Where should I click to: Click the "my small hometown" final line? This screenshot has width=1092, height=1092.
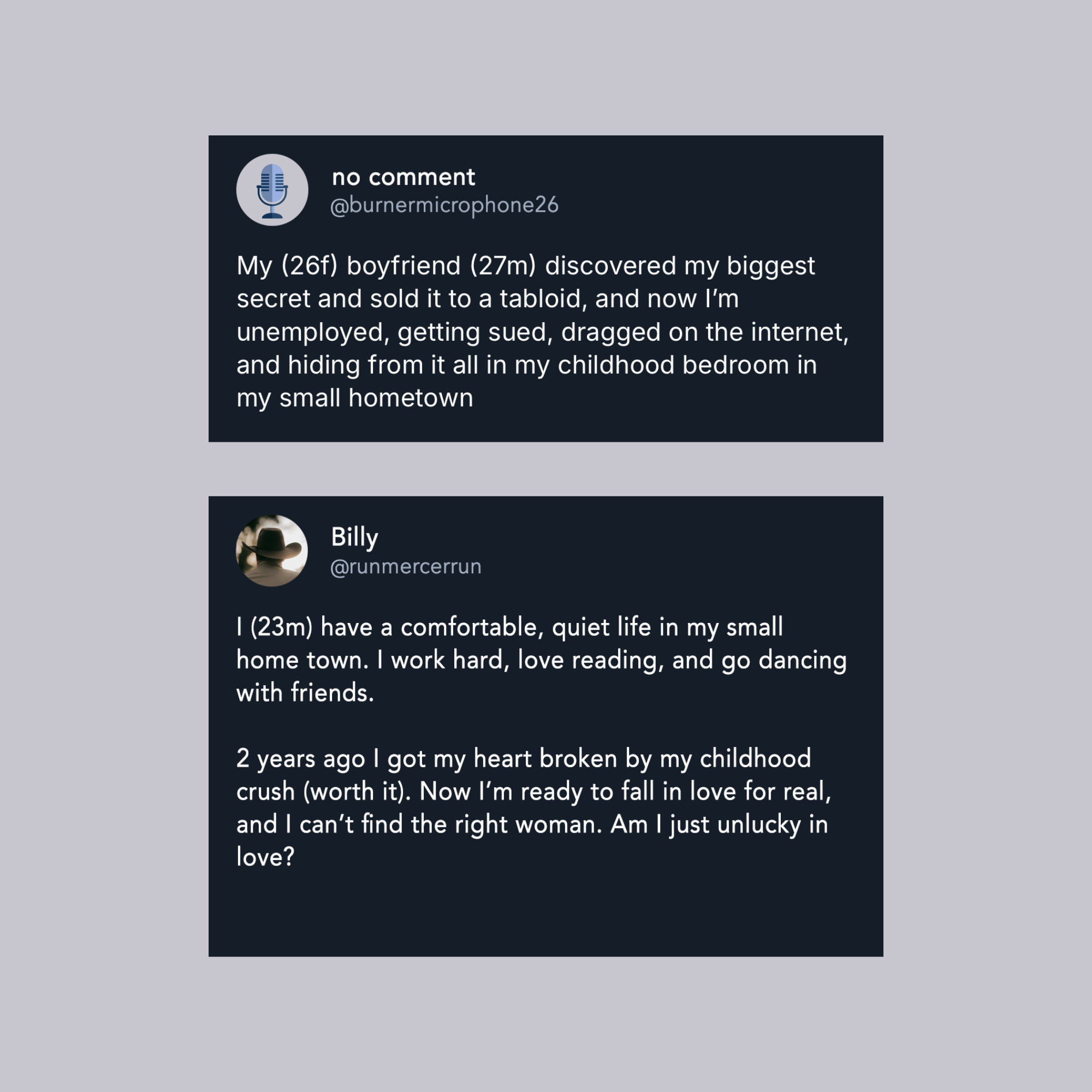[354, 398]
